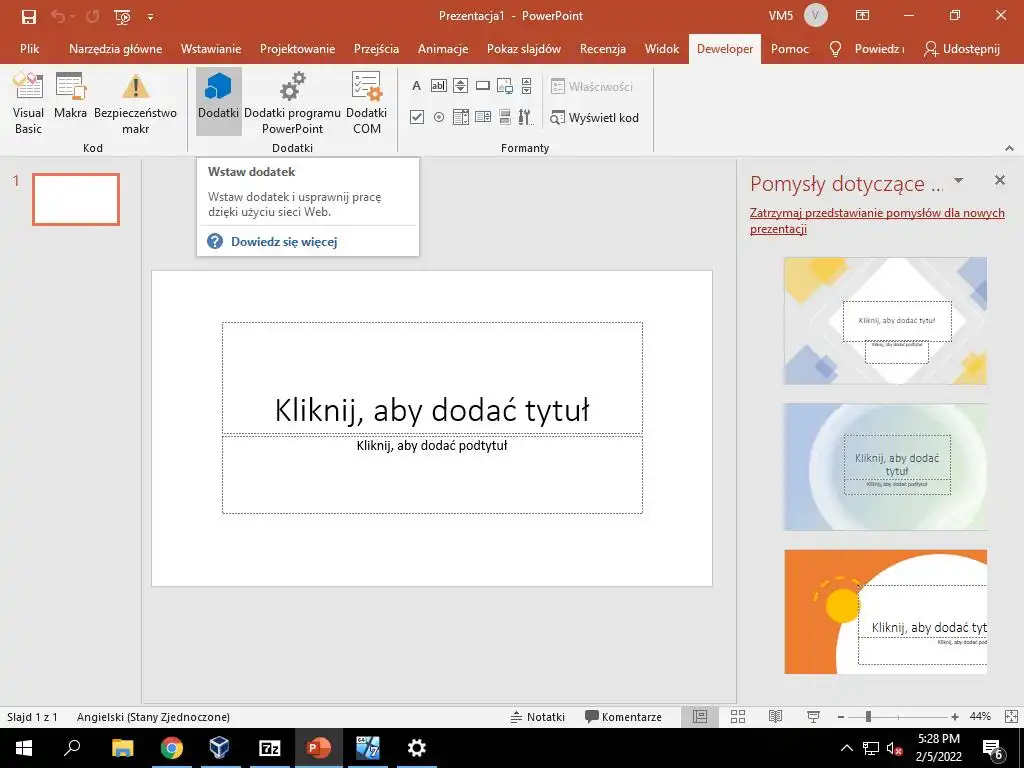
Task: Click Udostępnij share button
Action: tap(962, 48)
